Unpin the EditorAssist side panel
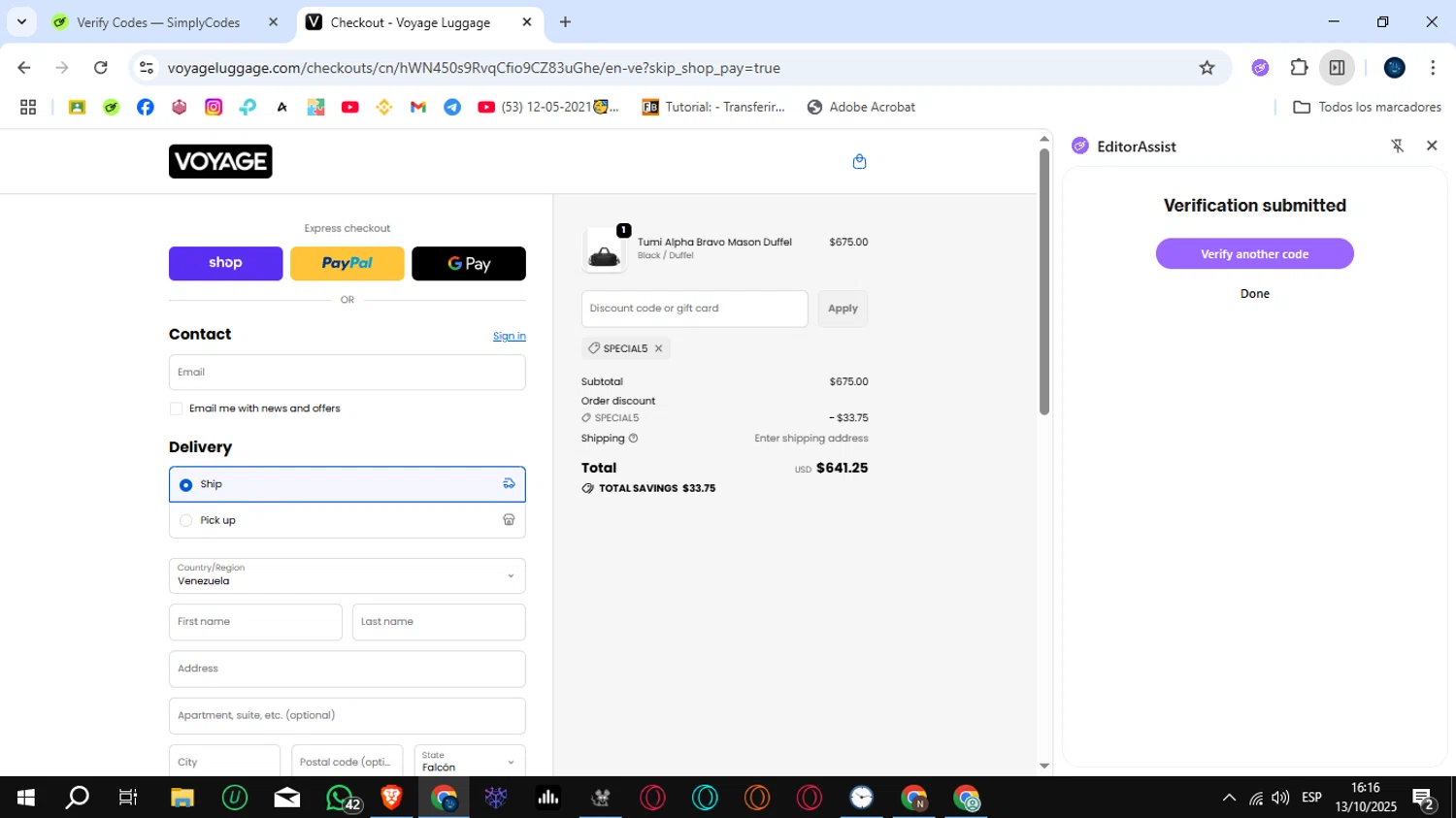1456x818 pixels. pos(1398,146)
